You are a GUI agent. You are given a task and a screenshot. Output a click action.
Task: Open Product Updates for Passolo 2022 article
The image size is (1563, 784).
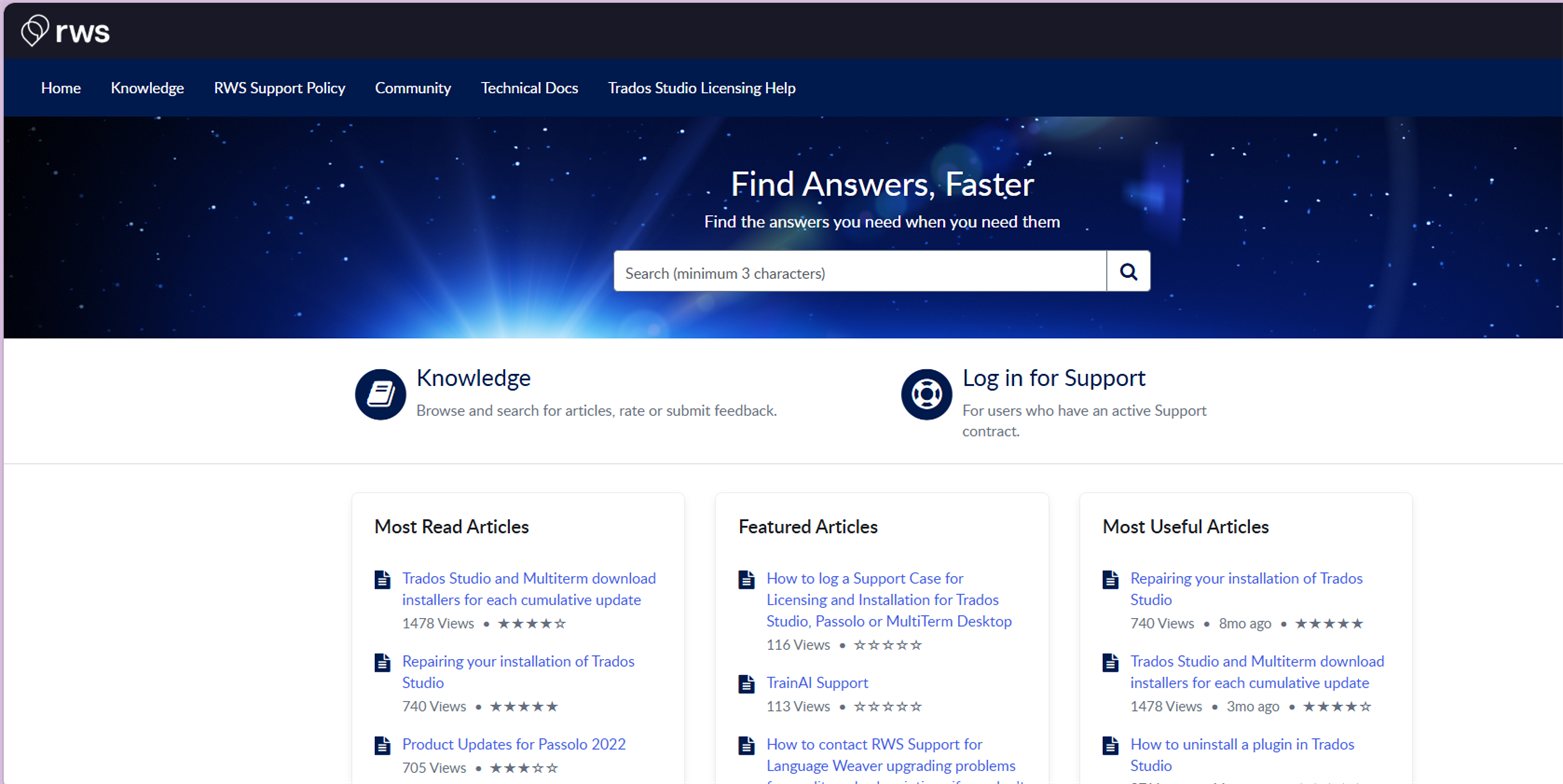tap(513, 744)
